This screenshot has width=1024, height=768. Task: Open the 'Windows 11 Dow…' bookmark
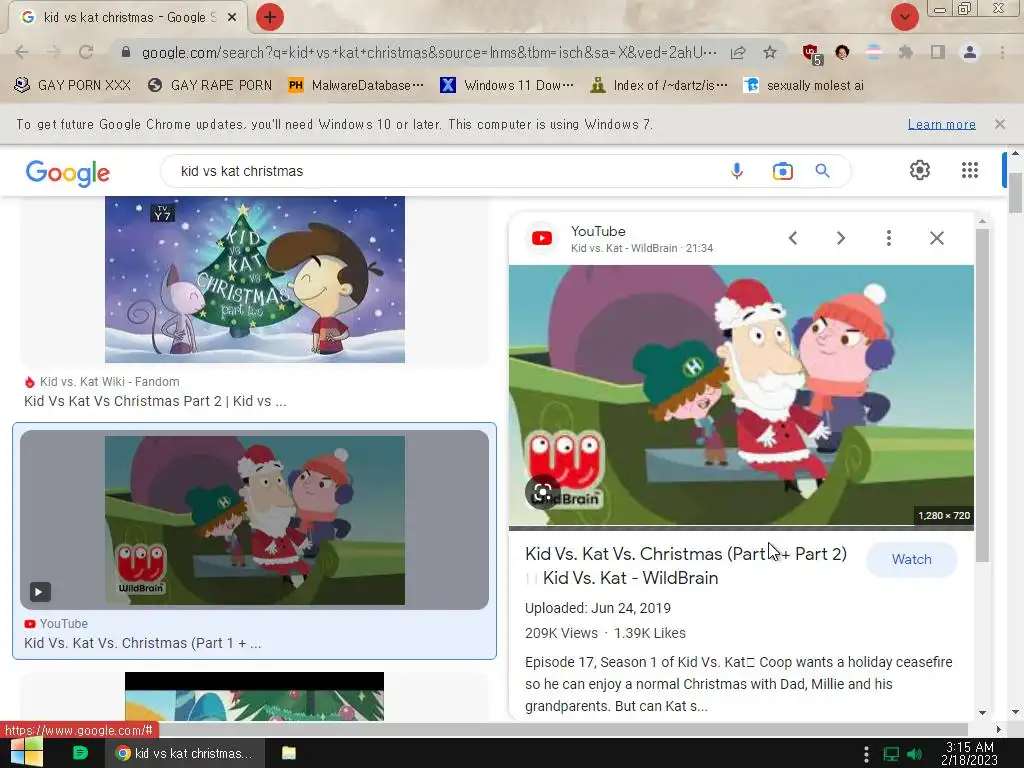pyautogui.click(x=507, y=86)
